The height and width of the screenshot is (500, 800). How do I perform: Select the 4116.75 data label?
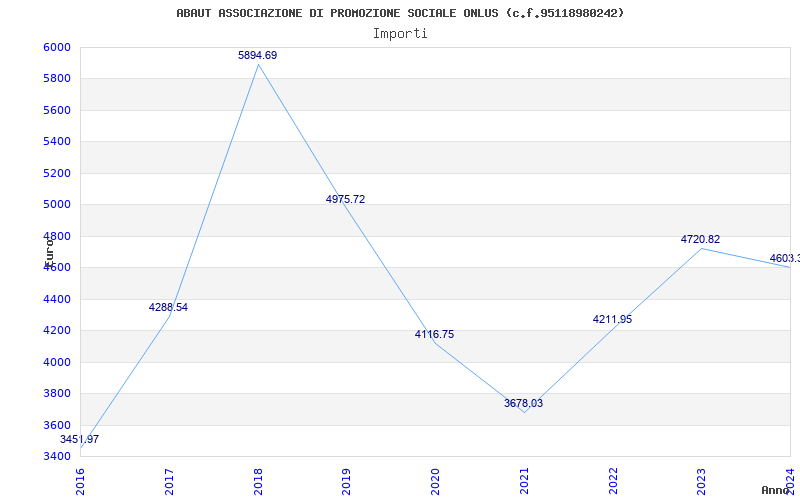(x=434, y=334)
